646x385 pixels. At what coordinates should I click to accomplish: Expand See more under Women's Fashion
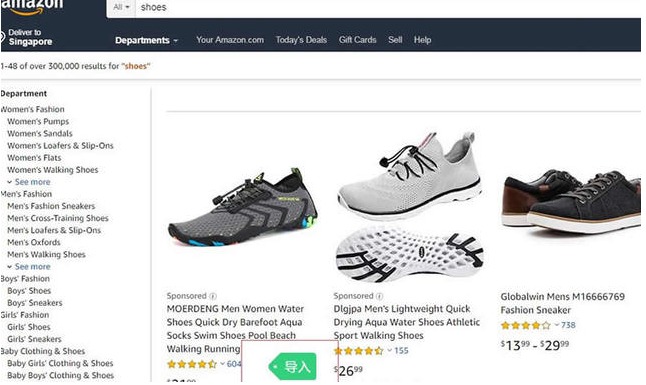pyautogui.click(x=29, y=182)
